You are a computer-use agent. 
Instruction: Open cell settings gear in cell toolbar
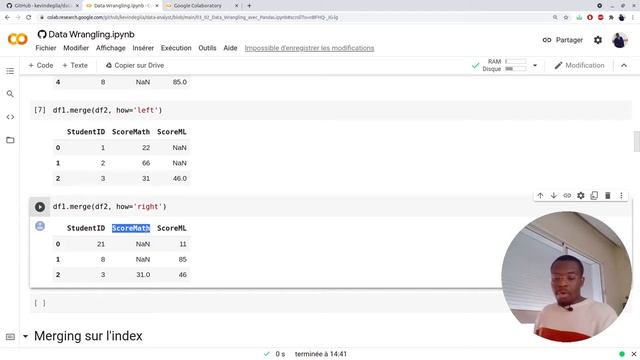point(581,196)
